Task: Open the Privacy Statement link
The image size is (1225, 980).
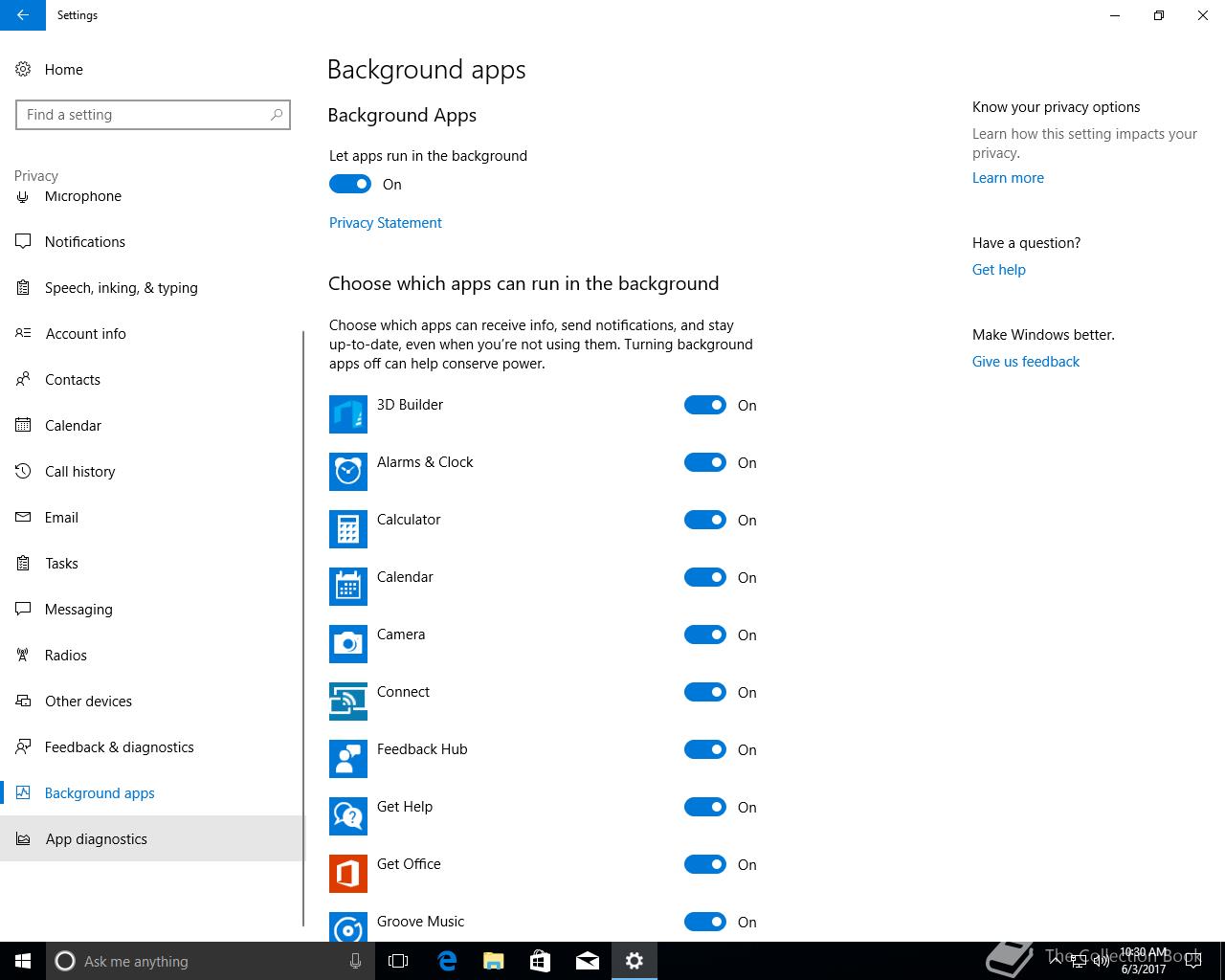Action: point(386,223)
